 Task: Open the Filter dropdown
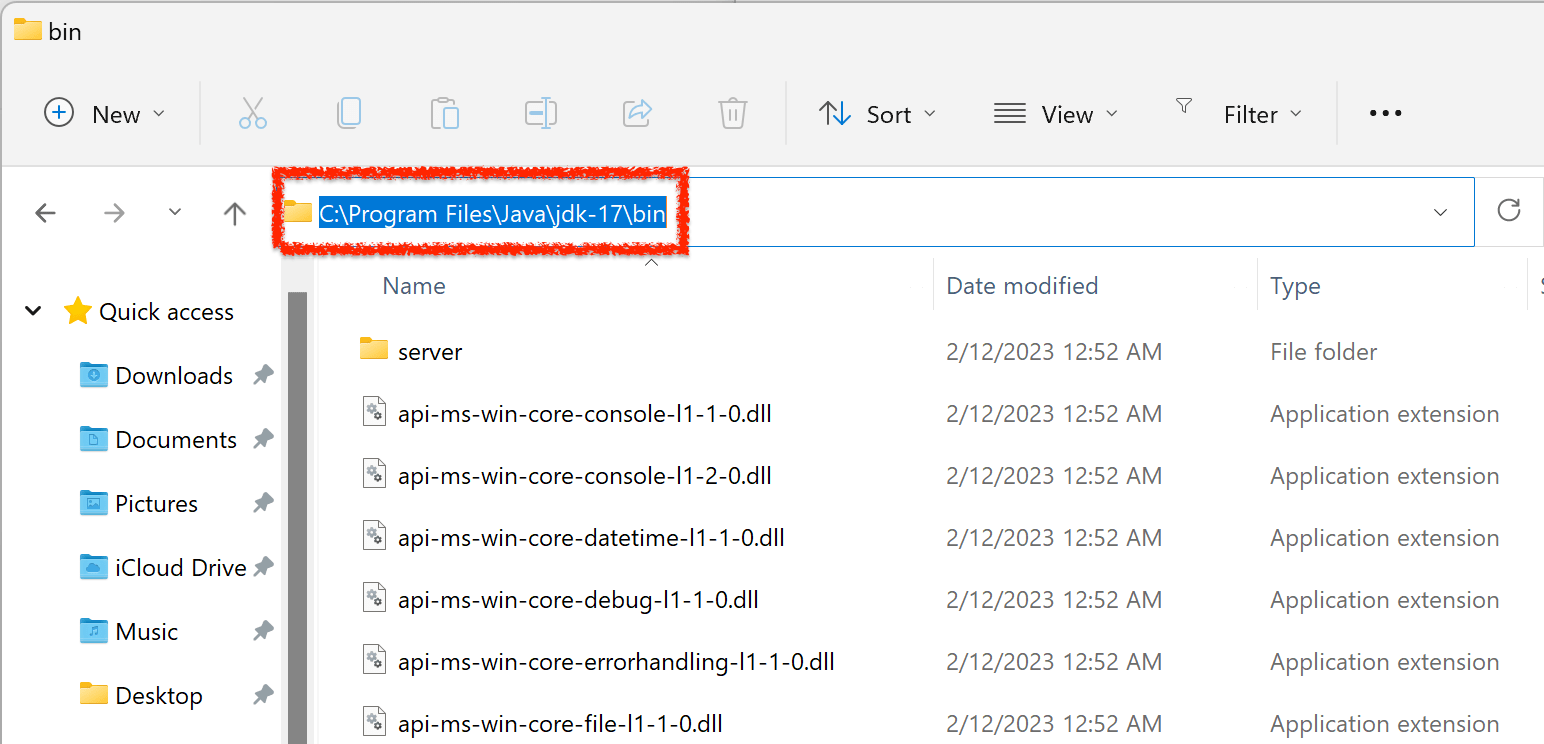[x=1239, y=112]
